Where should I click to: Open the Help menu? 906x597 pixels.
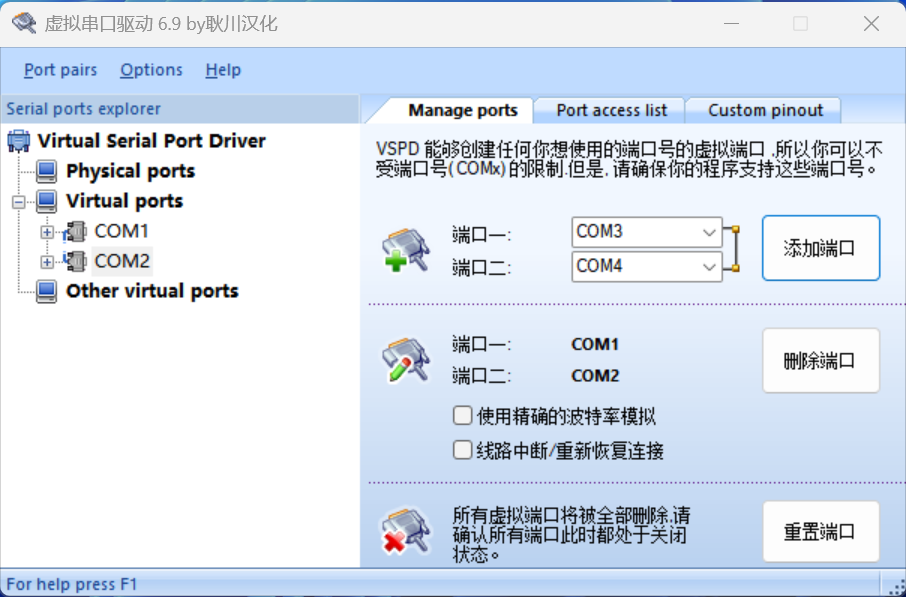pyautogui.click(x=223, y=70)
